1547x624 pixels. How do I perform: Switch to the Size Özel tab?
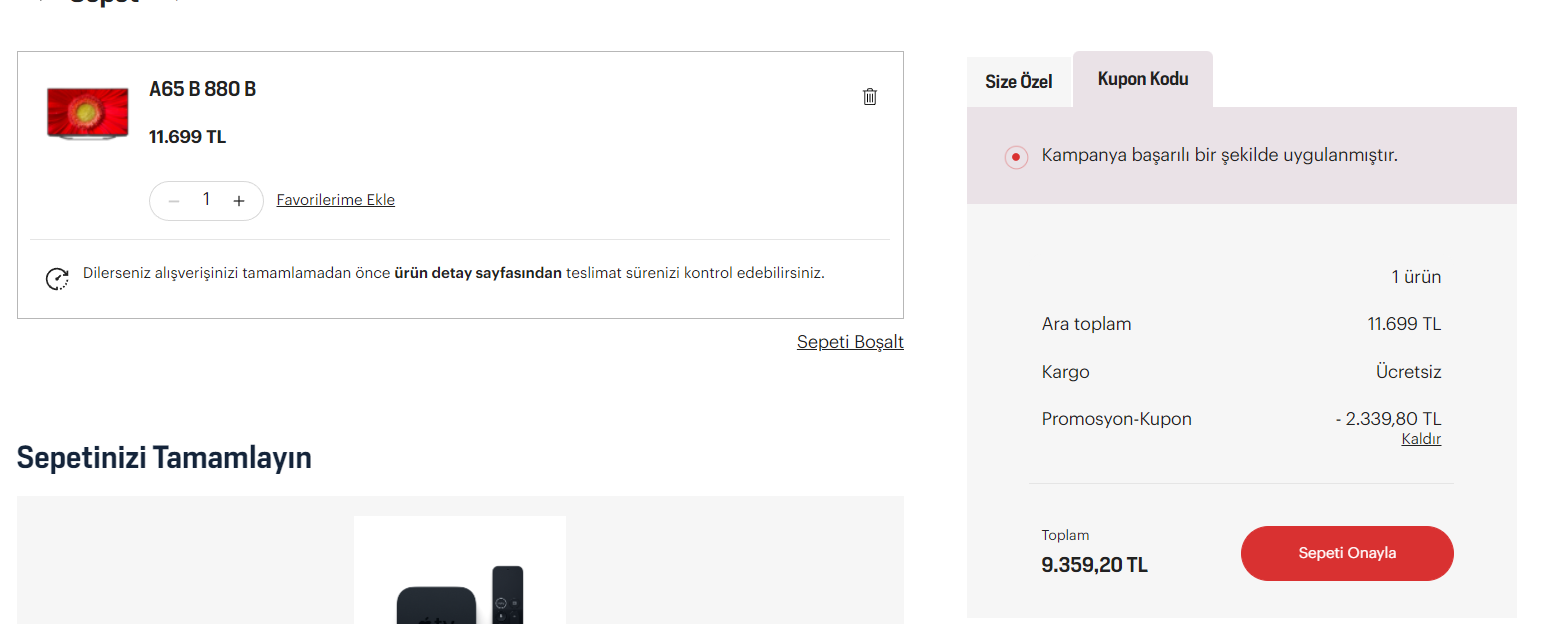tap(1019, 81)
